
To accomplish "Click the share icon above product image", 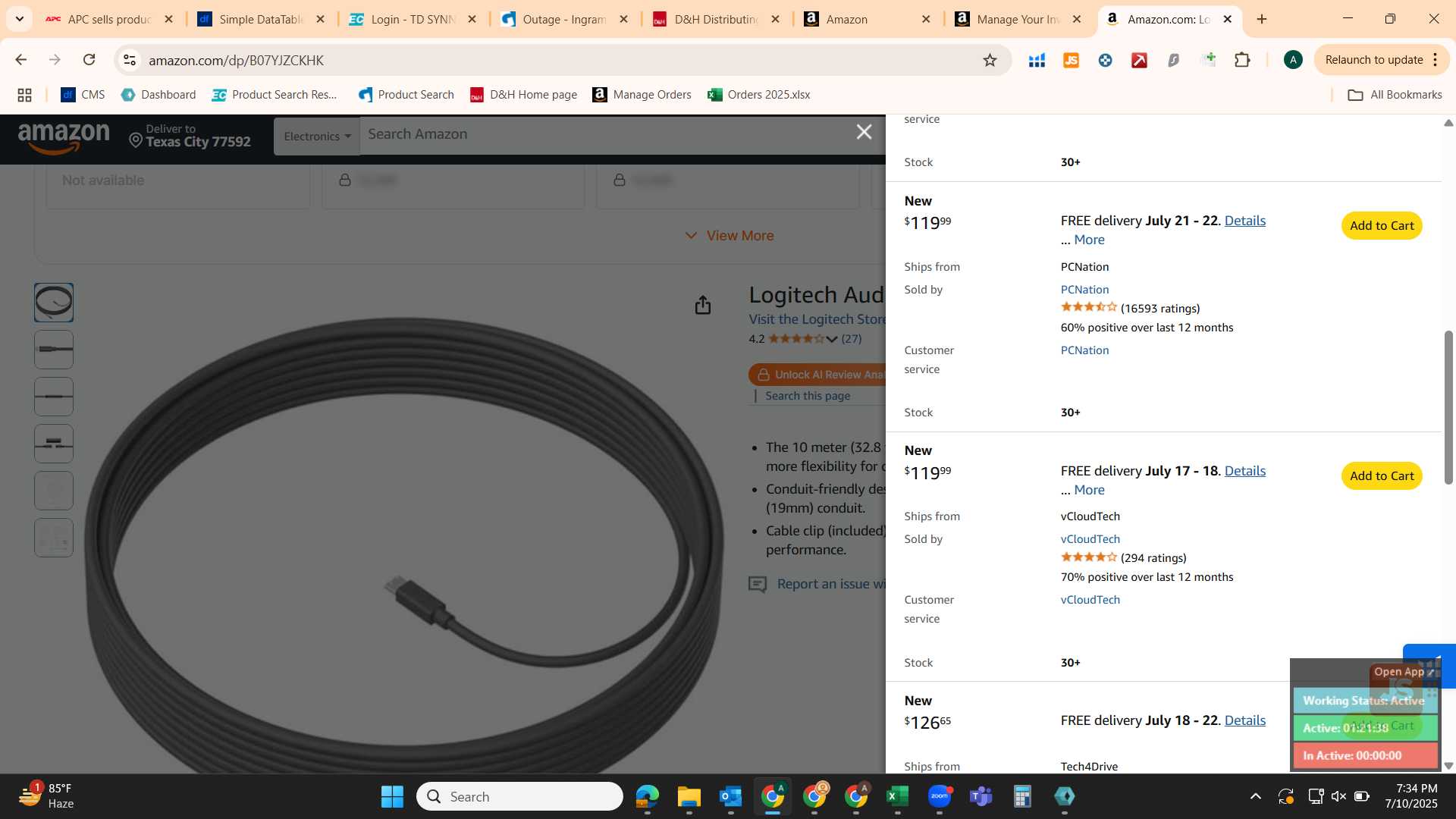I will [703, 305].
